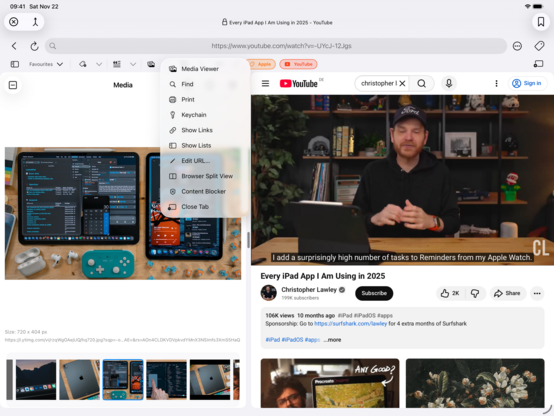The height and width of the screenshot is (416, 554).
Task: Tap the pin icon beside the close button
Action: tap(35, 22)
